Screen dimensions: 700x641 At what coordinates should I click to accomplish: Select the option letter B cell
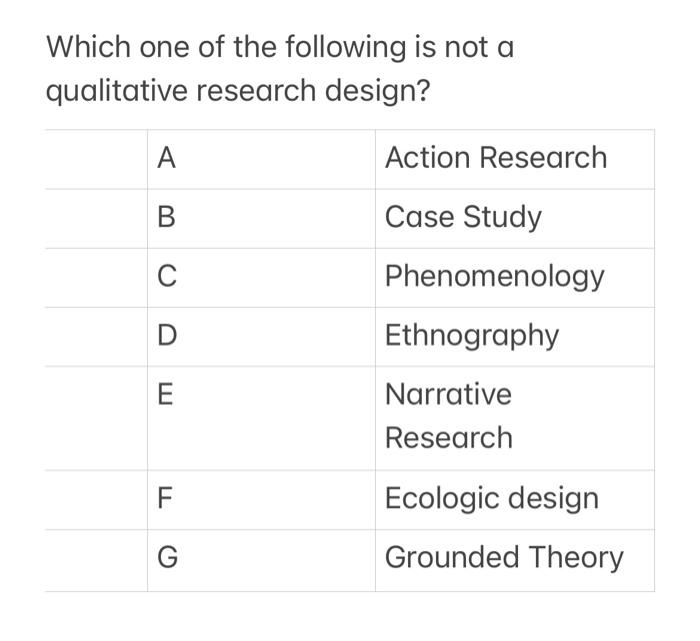pos(261,219)
